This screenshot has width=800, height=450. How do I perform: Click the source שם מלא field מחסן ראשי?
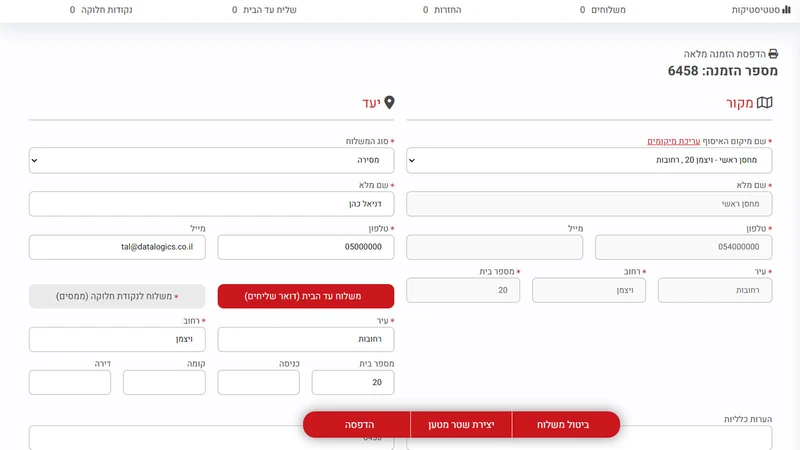click(x=589, y=204)
